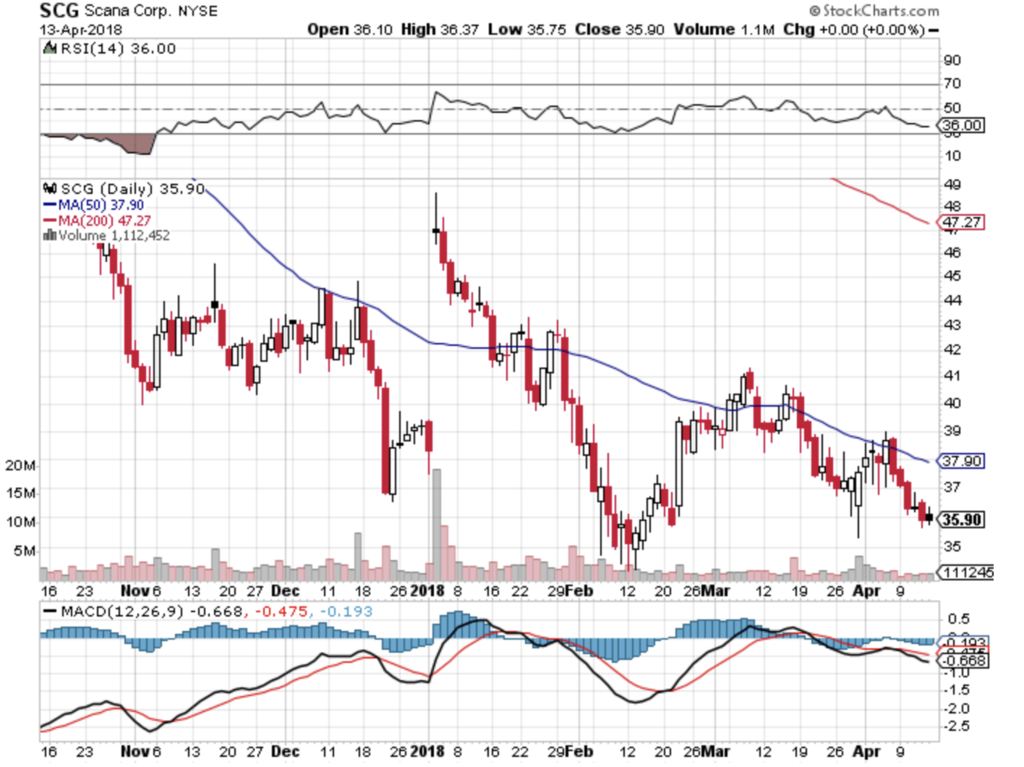Image resolution: width=1024 pixels, height=767 pixels.
Task: Click the RSI 70 level axis label
Action: 952,84
